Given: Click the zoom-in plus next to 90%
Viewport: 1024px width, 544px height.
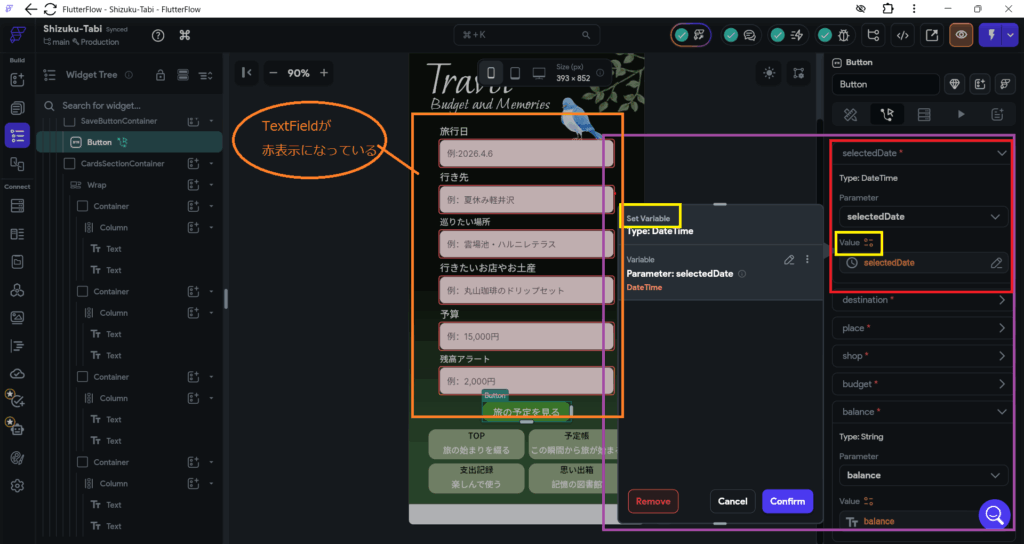Looking at the screenshot, I should click(323, 73).
